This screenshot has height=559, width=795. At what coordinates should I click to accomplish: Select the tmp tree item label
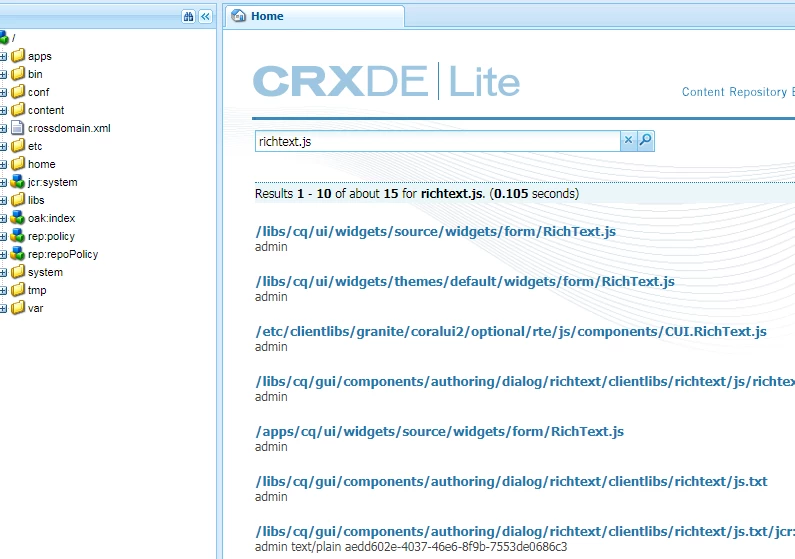tap(37, 290)
